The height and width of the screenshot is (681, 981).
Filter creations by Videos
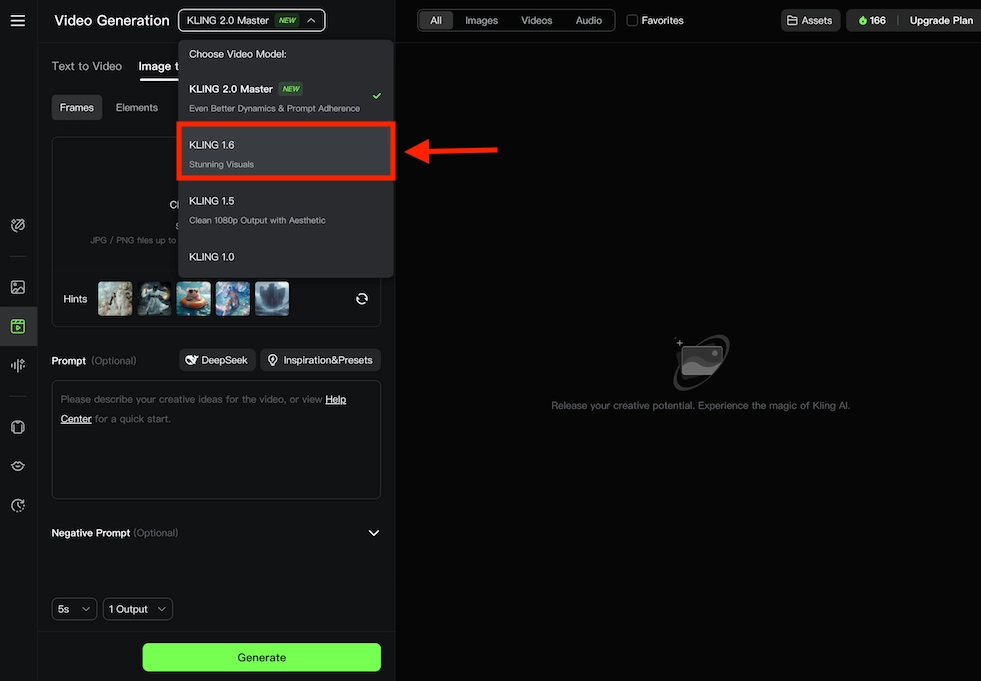pyautogui.click(x=536, y=21)
